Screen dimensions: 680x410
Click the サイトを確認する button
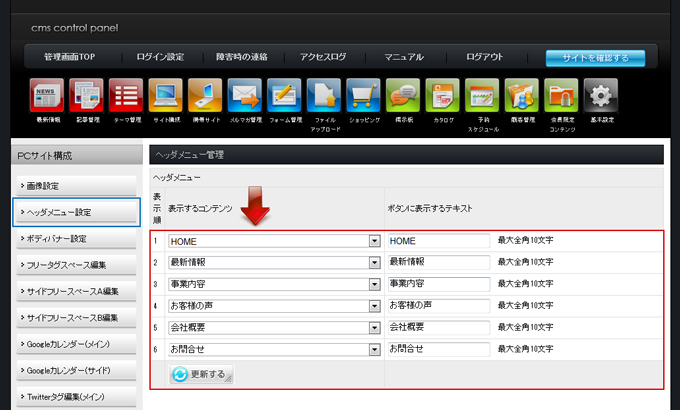pos(595,58)
